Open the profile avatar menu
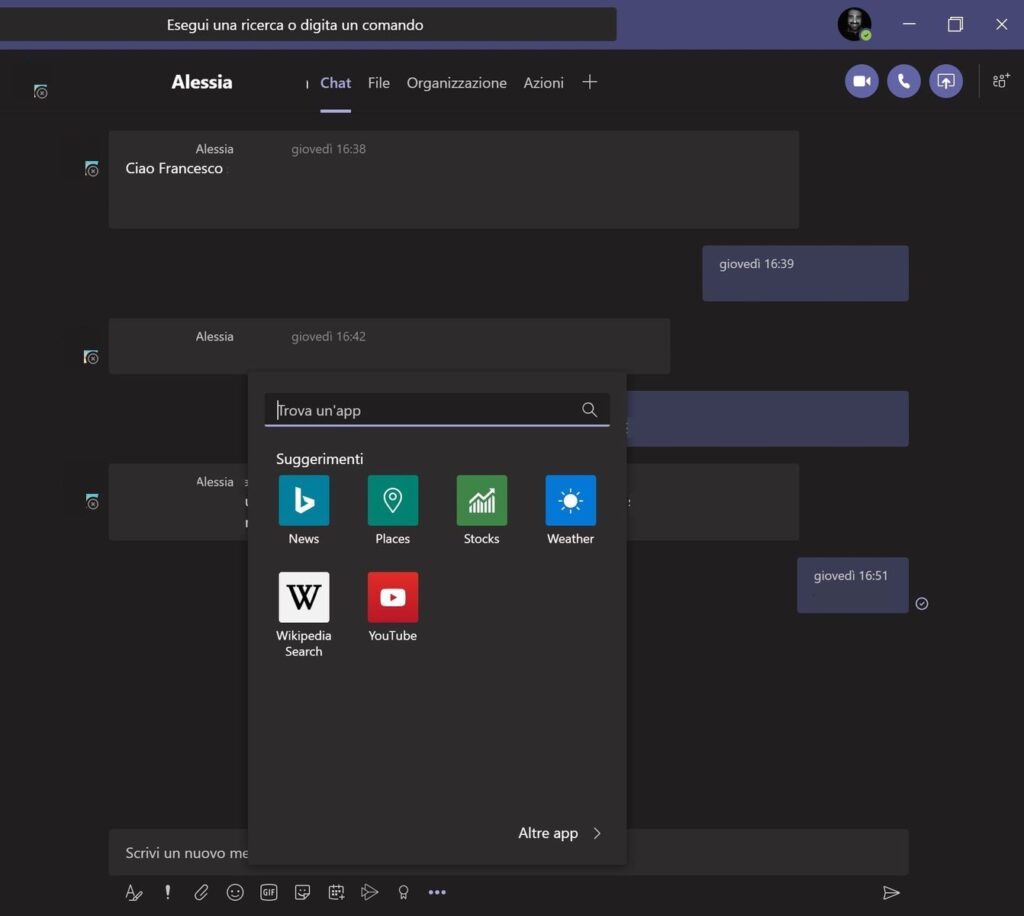 click(x=854, y=24)
